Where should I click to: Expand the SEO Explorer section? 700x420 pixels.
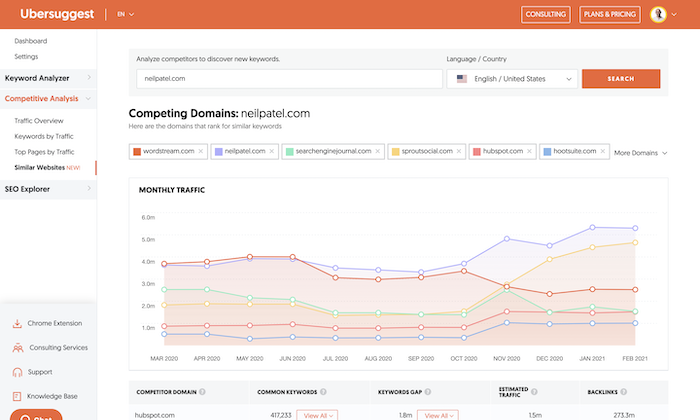(48, 189)
